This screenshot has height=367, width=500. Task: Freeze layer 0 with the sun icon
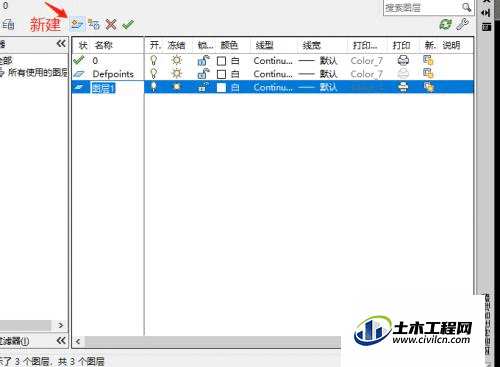pyautogui.click(x=177, y=60)
